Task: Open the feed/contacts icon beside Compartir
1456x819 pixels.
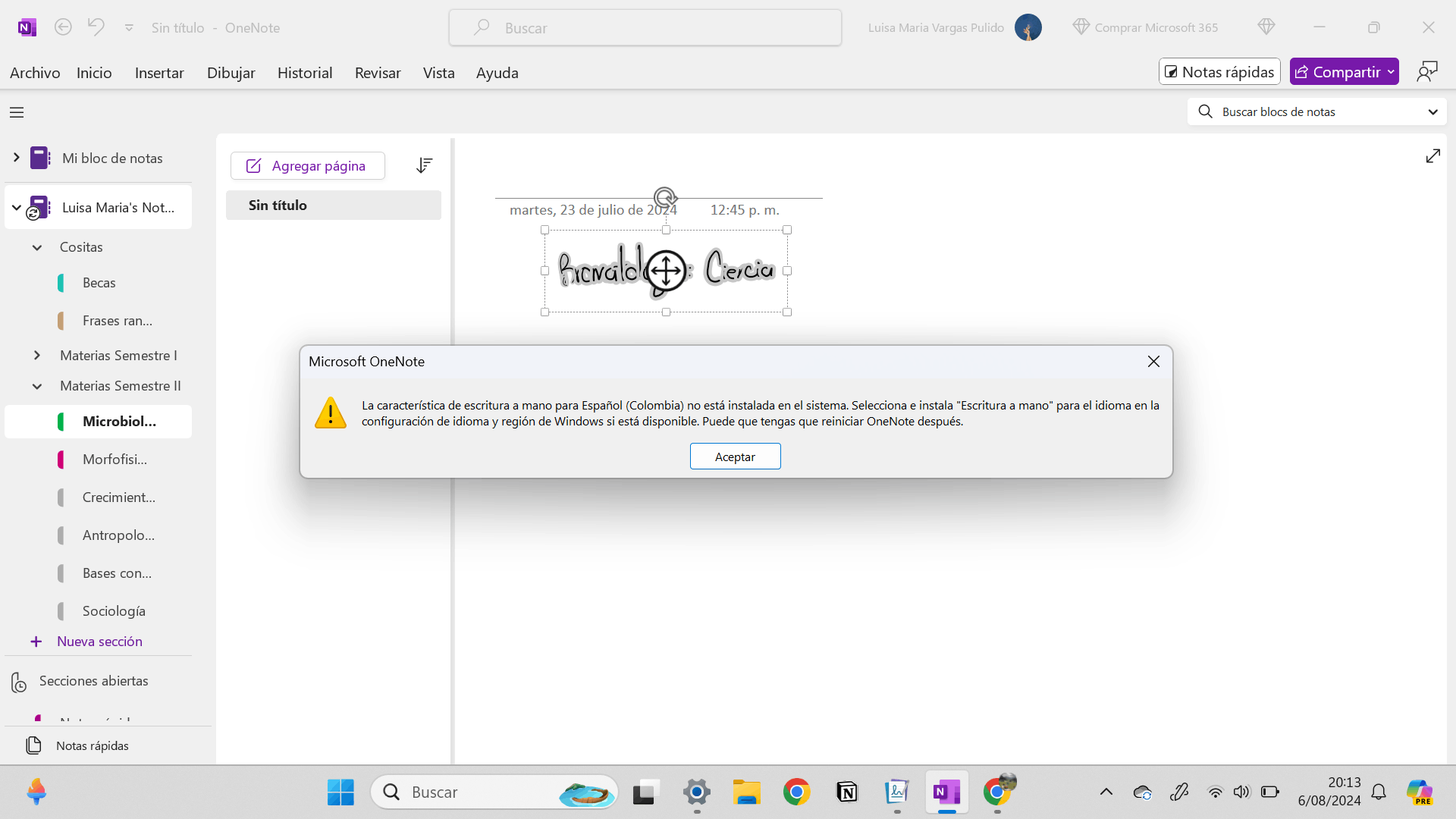Action: click(1427, 72)
